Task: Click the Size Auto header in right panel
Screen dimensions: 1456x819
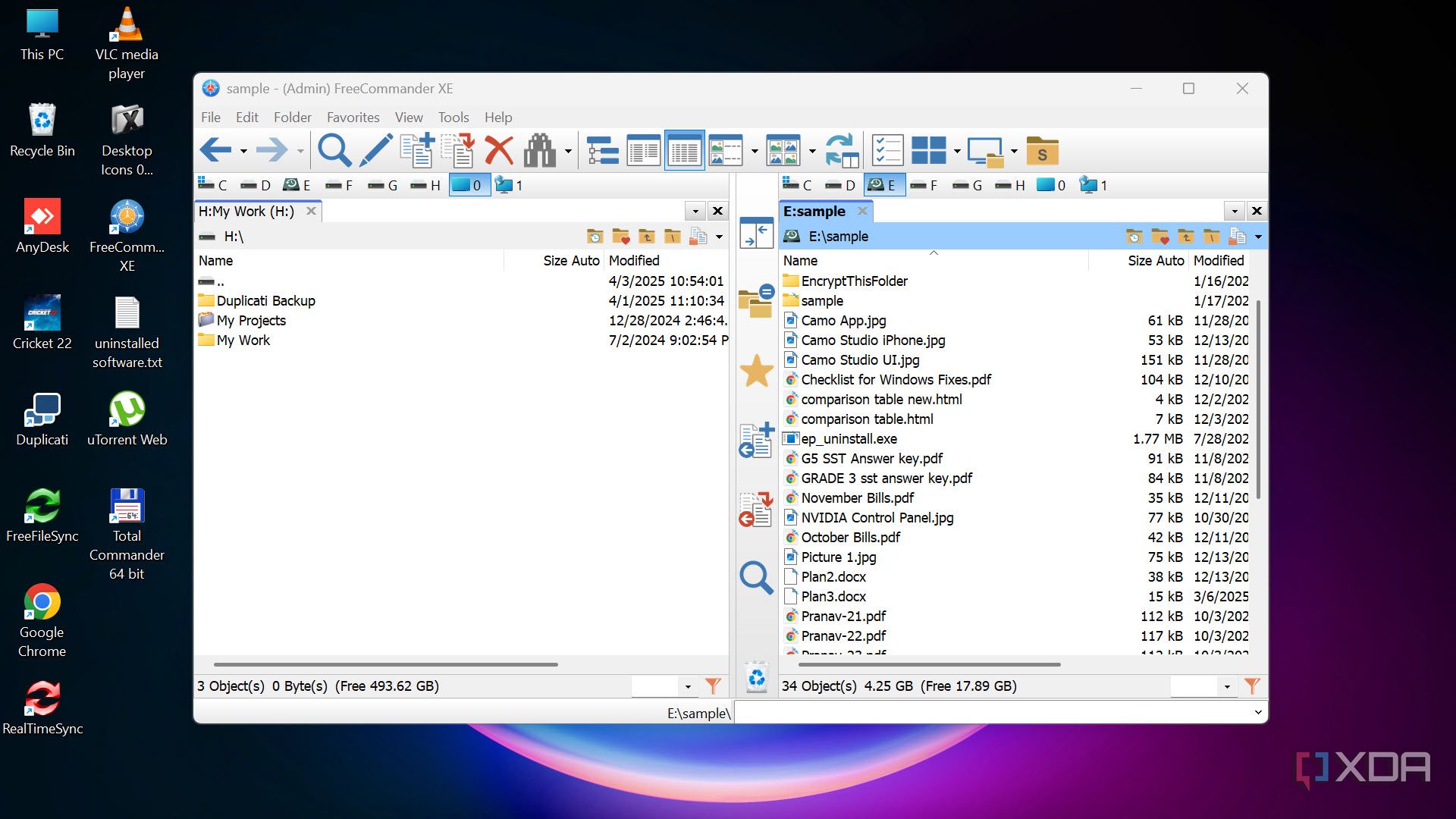Action: coord(1139,260)
